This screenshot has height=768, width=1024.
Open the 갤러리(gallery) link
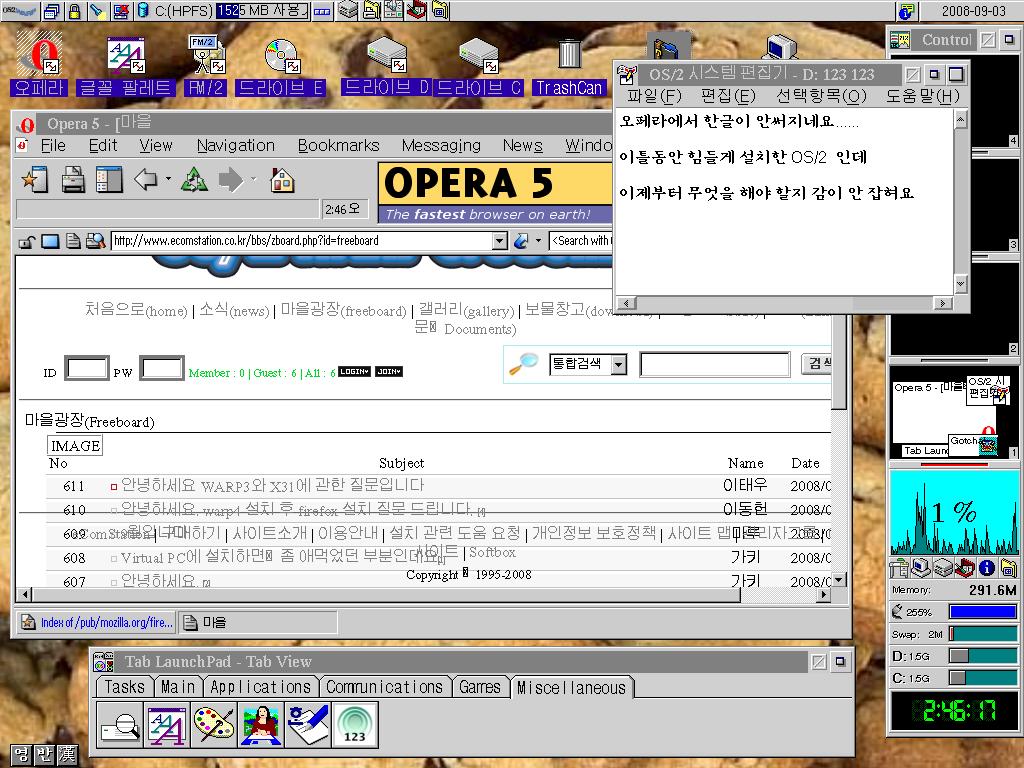[466, 310]
